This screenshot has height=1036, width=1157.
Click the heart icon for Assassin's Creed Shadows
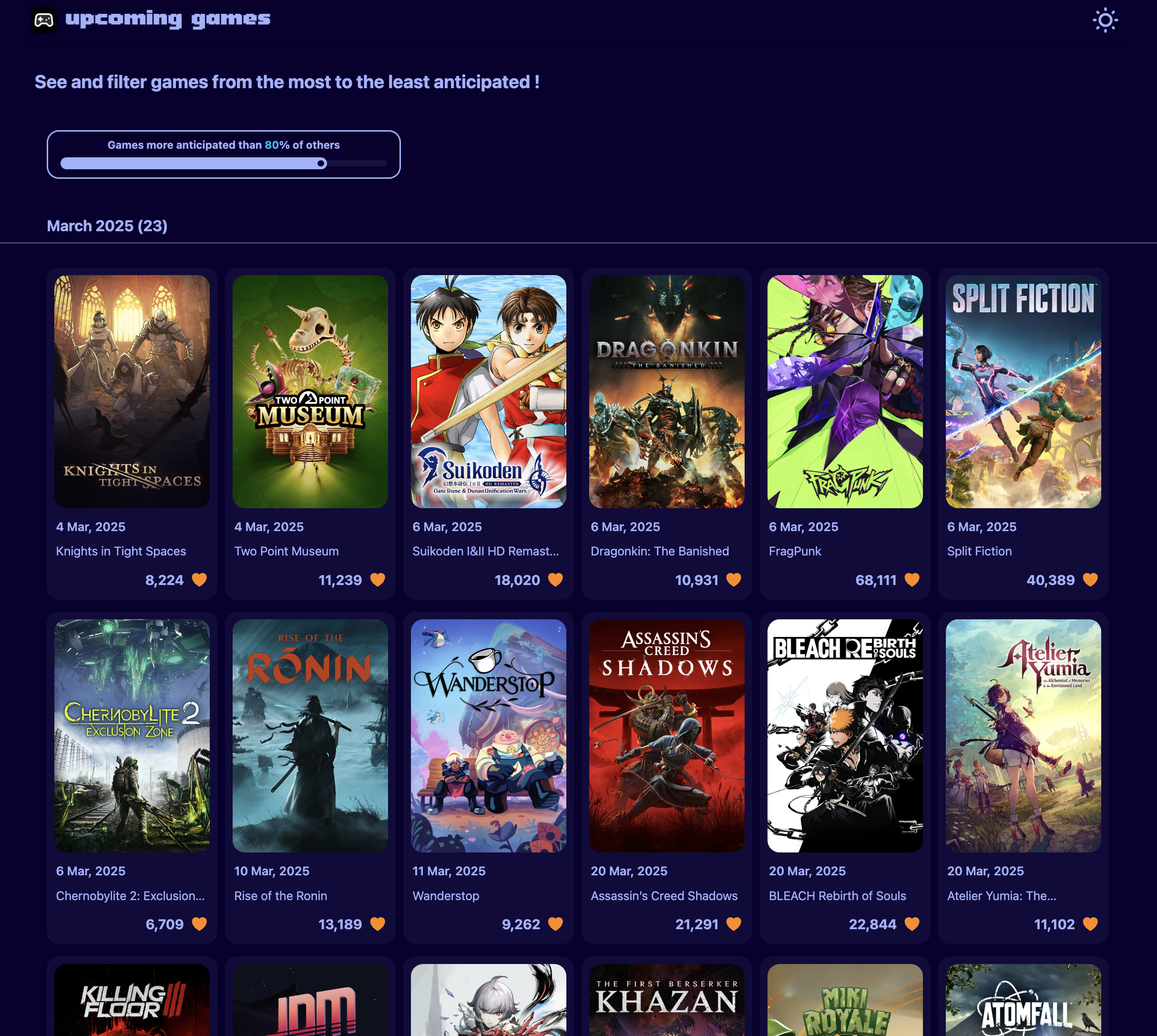734,924
